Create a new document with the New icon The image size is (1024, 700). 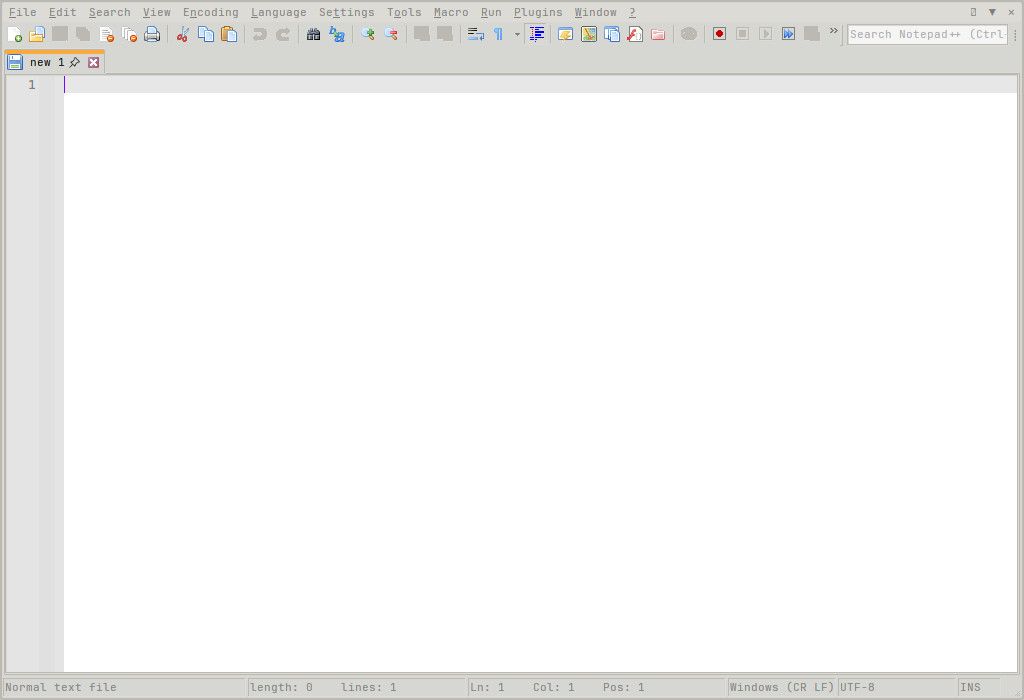coord(14,34)
